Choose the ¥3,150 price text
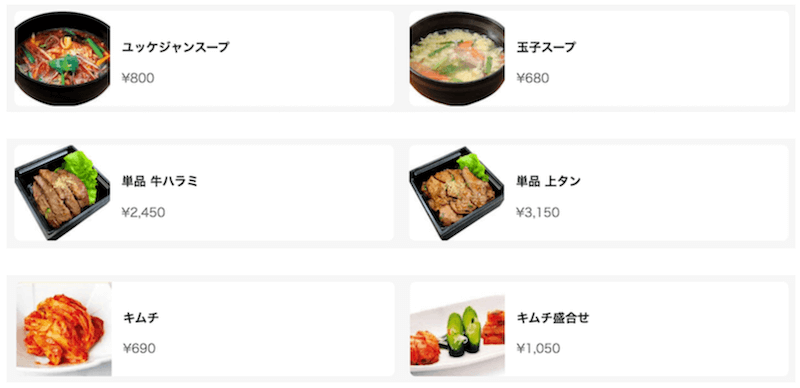 pos(538,212)
